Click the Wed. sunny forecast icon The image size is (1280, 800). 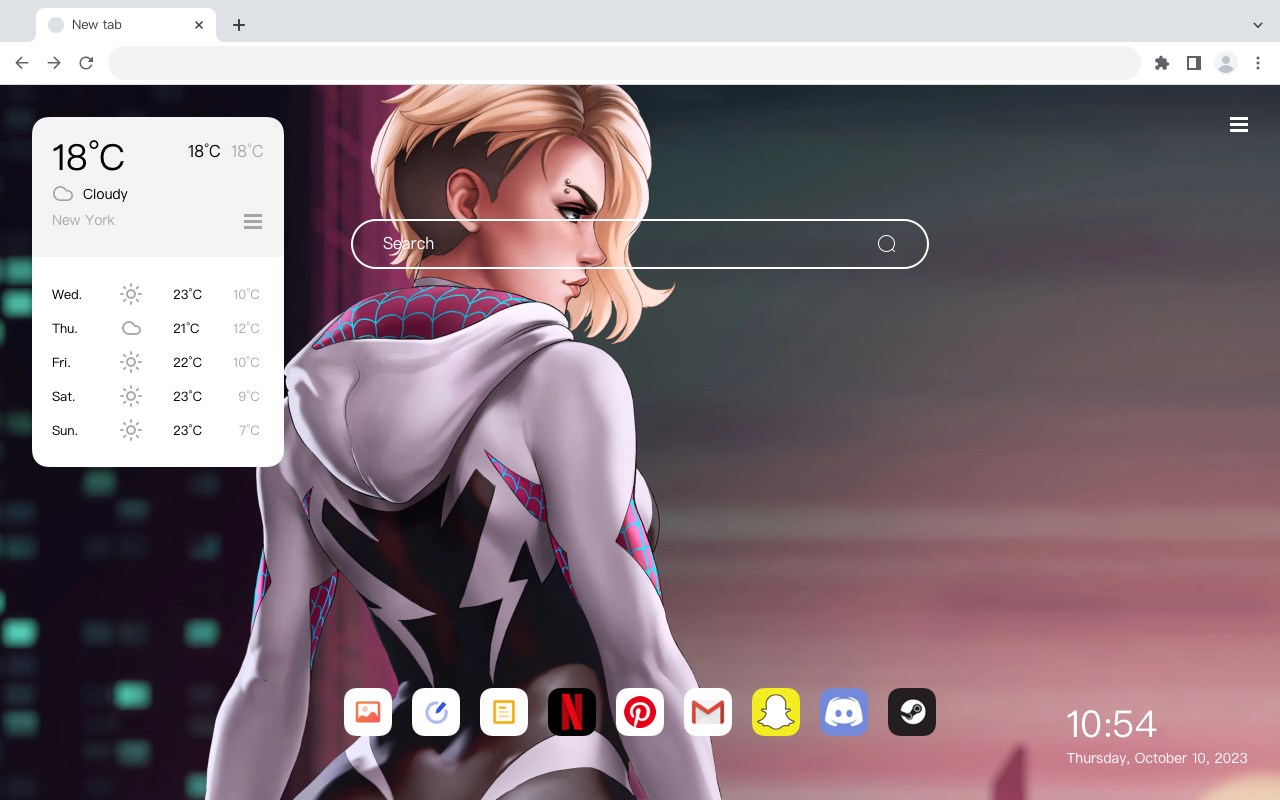click(x=131, y=294)
